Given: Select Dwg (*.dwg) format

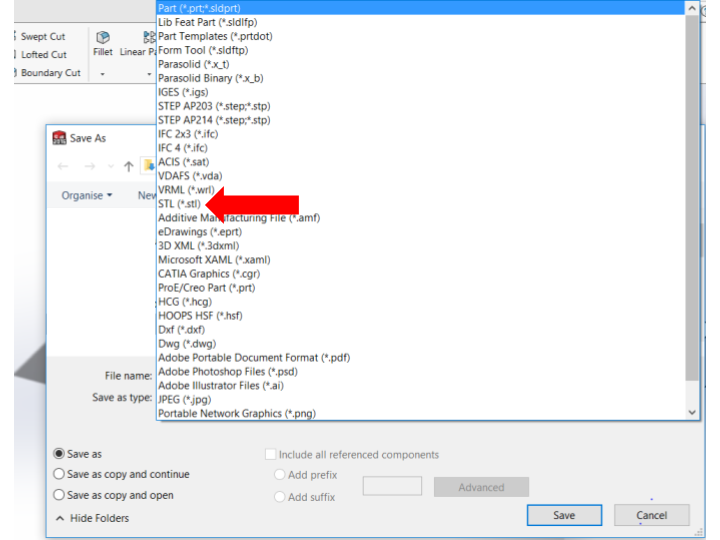Looking at the screenshot, I should (x=421, y=343).
